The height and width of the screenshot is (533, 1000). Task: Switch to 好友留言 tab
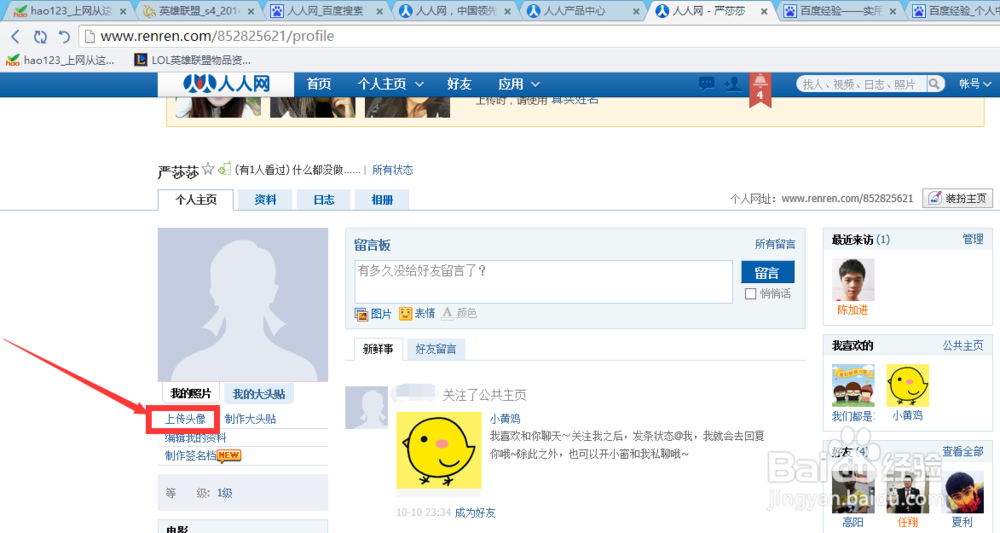[436, 349]
